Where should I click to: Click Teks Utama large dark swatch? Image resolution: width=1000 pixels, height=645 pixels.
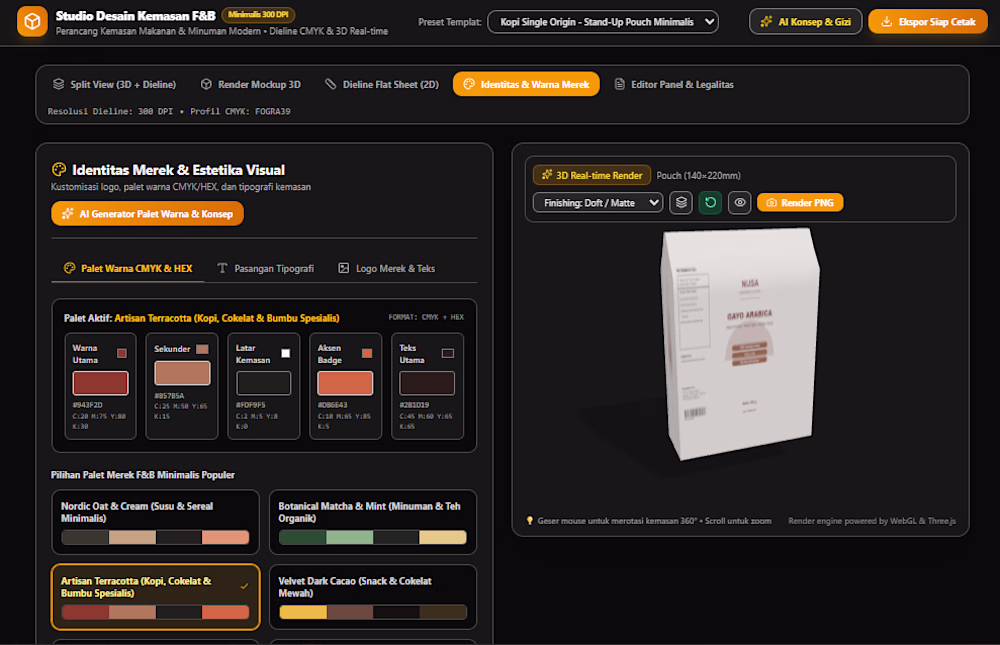click(427, 383)
